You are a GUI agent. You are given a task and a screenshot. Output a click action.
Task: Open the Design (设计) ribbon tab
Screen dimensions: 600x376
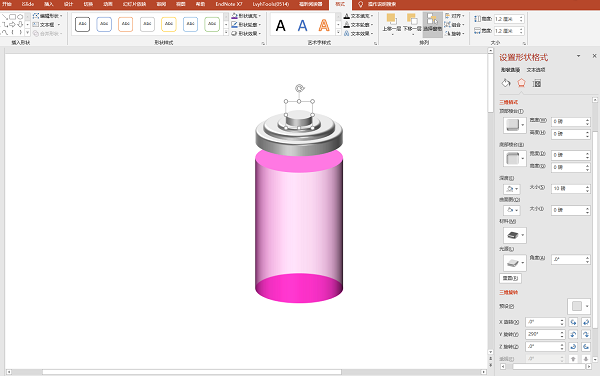[x=68, y=4]
